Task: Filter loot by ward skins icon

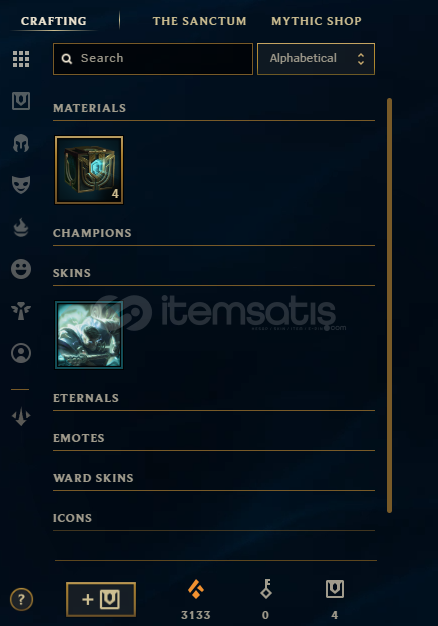Action: click(x=21, y=311)
